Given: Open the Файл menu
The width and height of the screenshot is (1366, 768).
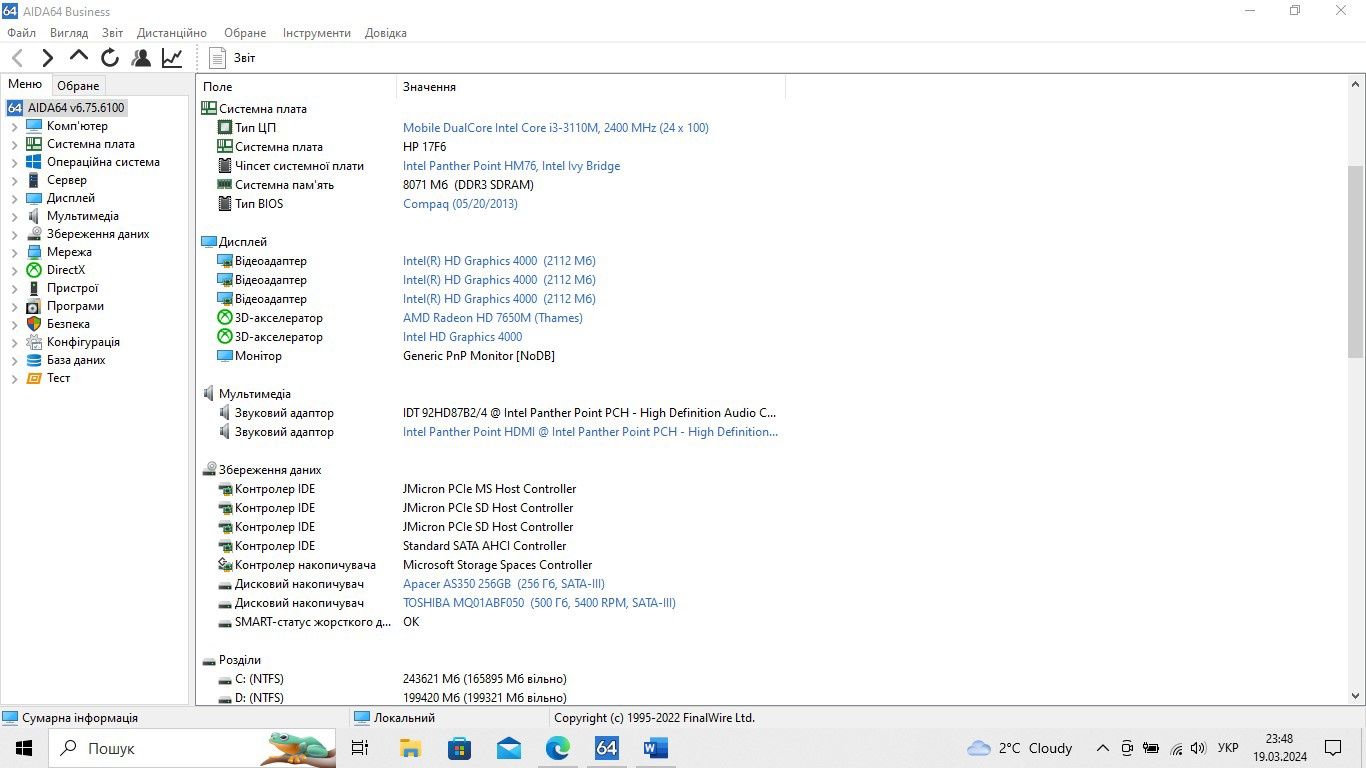Looking at the screenshot, I should coord(21,33).
